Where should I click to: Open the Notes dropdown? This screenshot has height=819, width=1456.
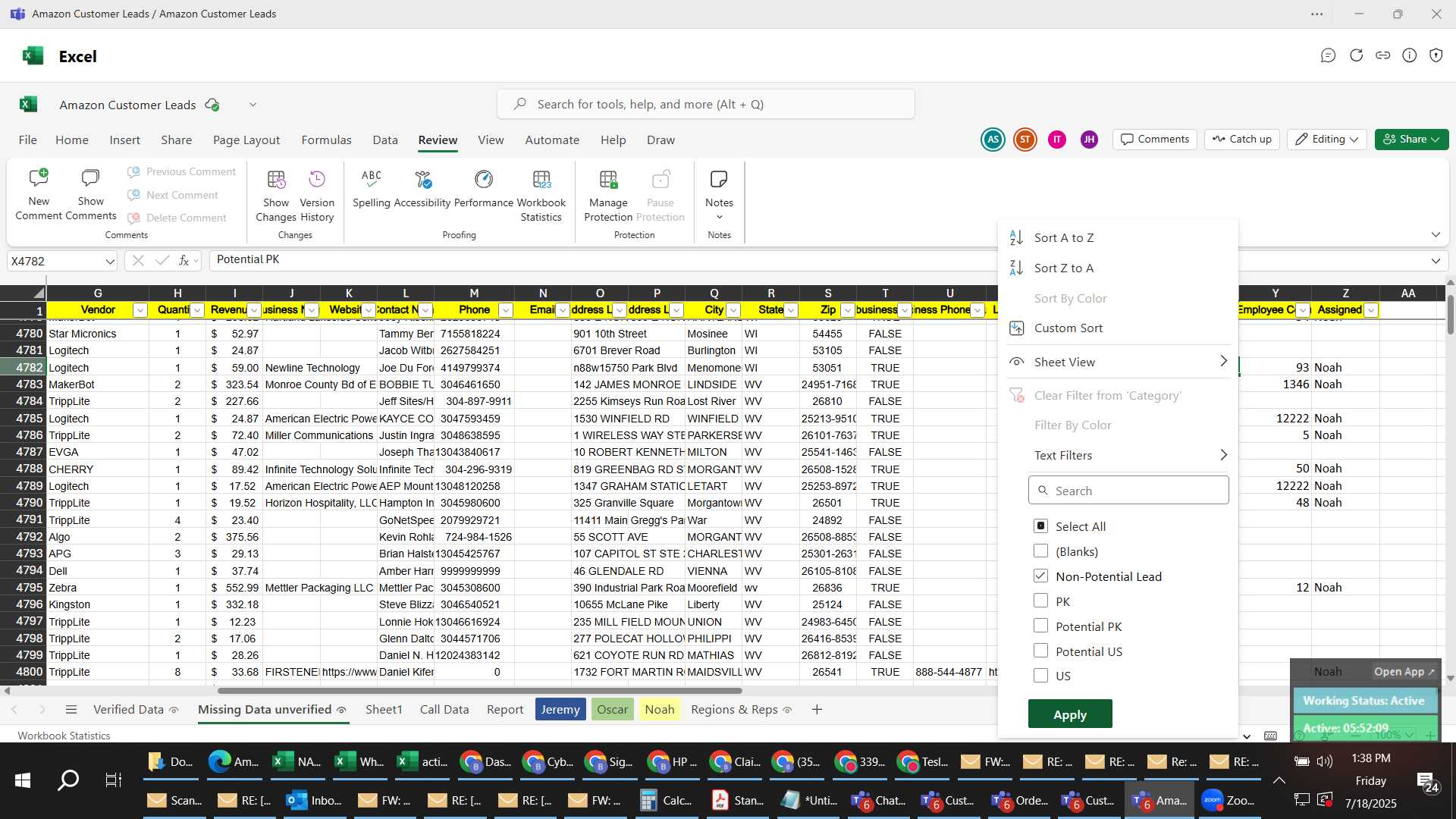719,195
